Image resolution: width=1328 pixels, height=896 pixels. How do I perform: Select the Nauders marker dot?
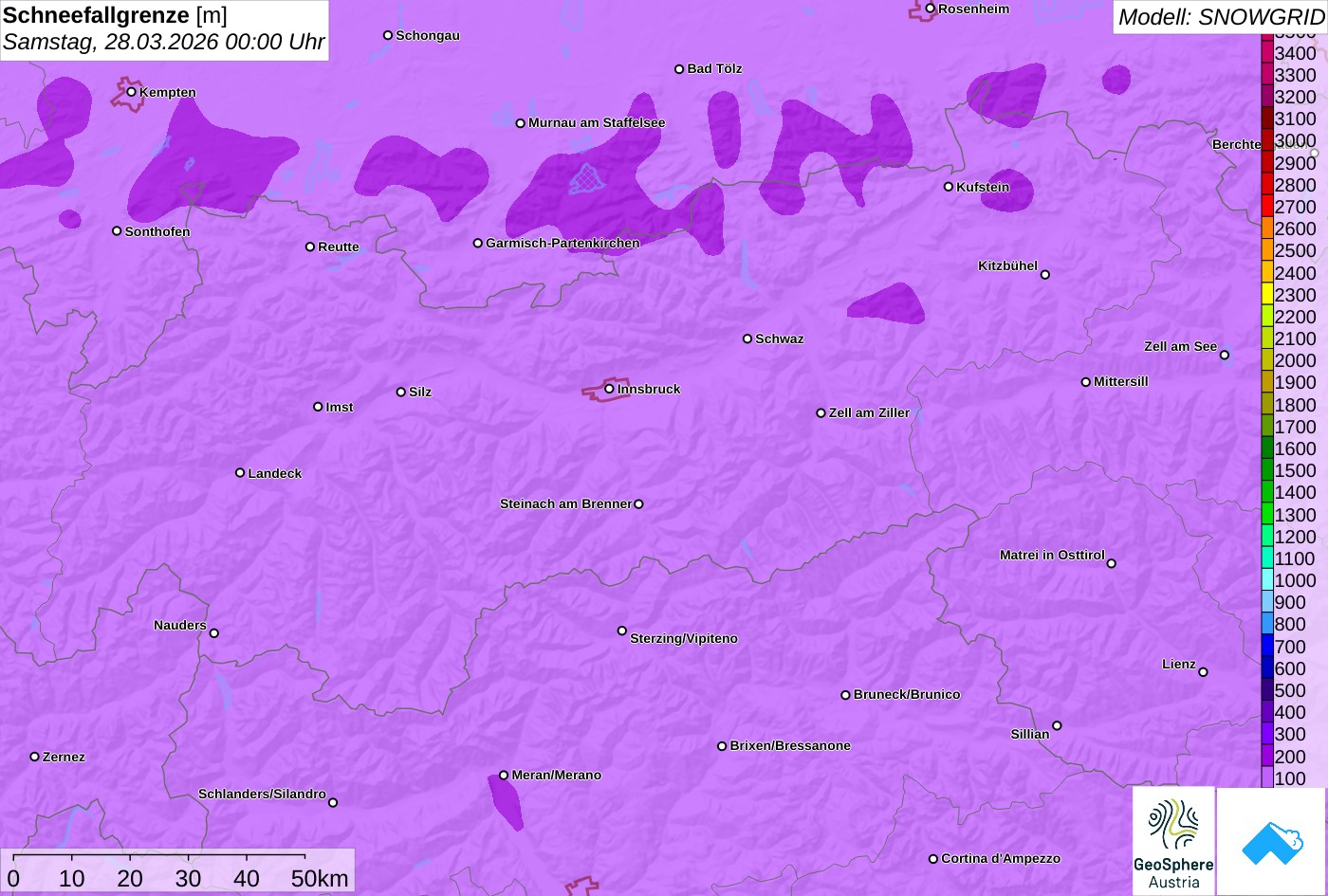[x=213, y=633]
